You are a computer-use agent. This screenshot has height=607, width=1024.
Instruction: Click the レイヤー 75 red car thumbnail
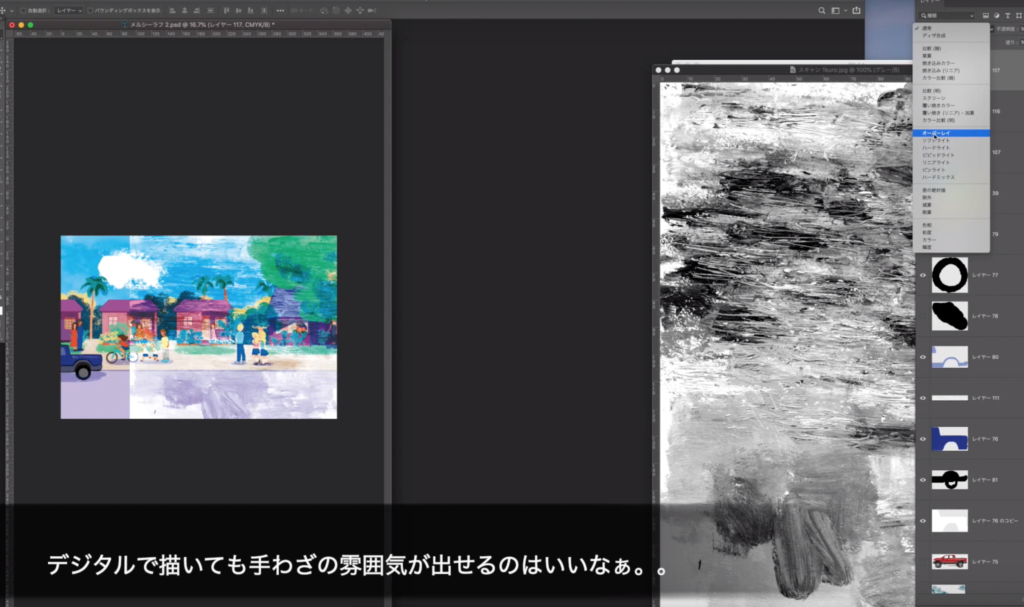[x=949, y=560]
